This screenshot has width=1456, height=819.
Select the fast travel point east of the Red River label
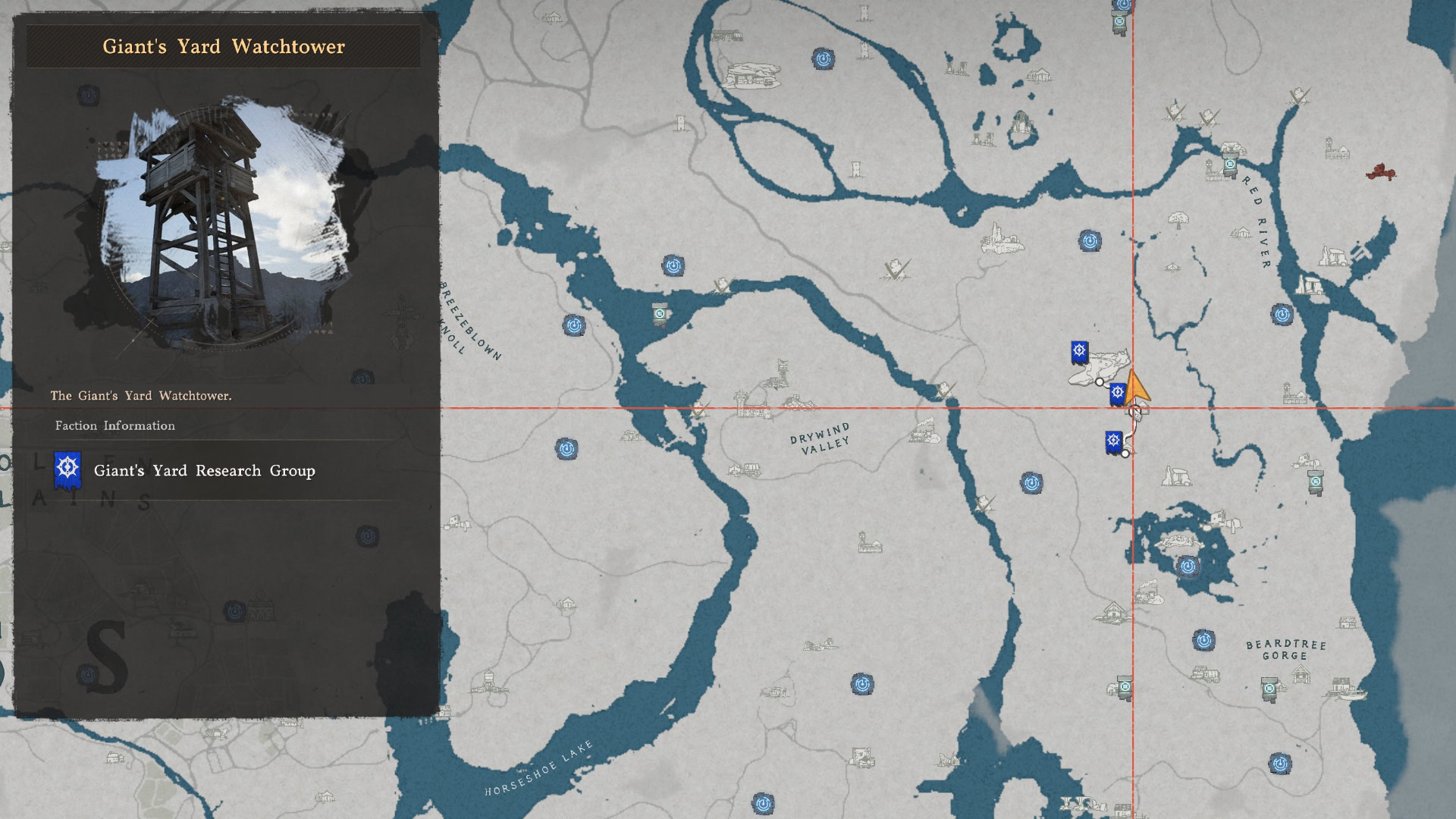[1282, 314]
